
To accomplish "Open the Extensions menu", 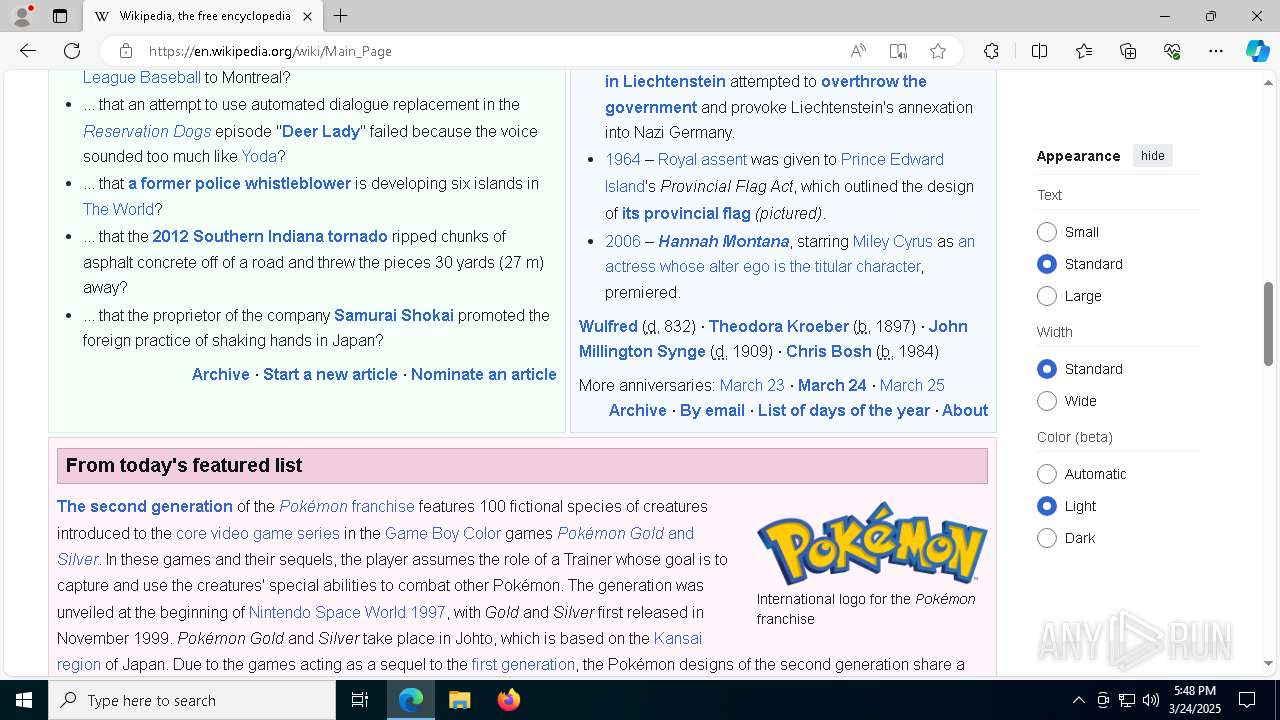I will click(x=991, y=51).
